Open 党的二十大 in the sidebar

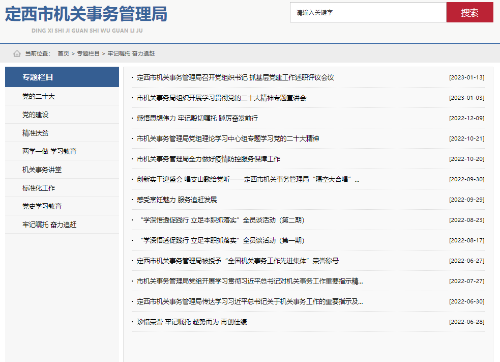(x=38, y=96)
